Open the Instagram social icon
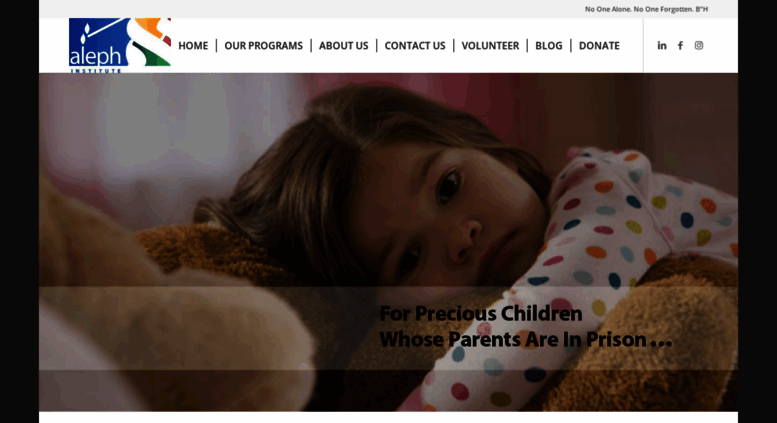Image resolution: width=777 pixels, height=423 pixels. click(x=699, y=46)
